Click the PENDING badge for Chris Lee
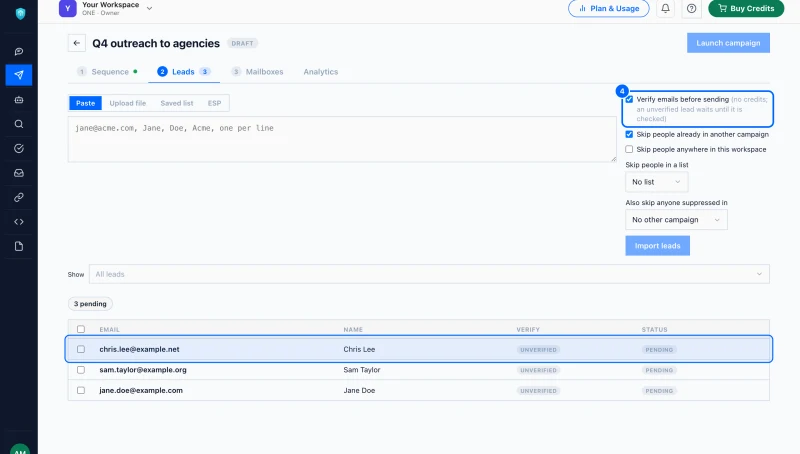The width and height of the screenshot is (800, 454). [659, 350]
